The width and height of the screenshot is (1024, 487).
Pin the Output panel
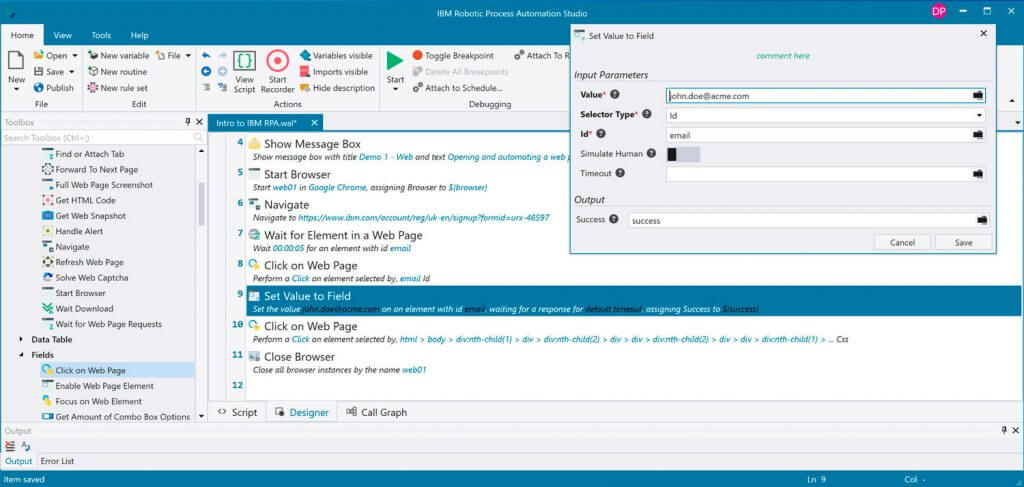pos(1004,431)
